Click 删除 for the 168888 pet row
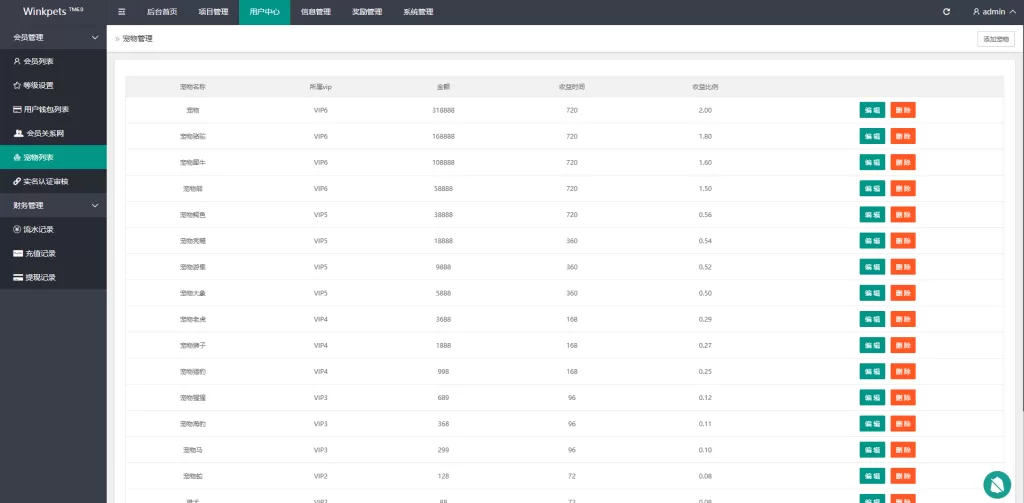The height and width of the screenshot is (503, 1024). (x=903, y=136)
